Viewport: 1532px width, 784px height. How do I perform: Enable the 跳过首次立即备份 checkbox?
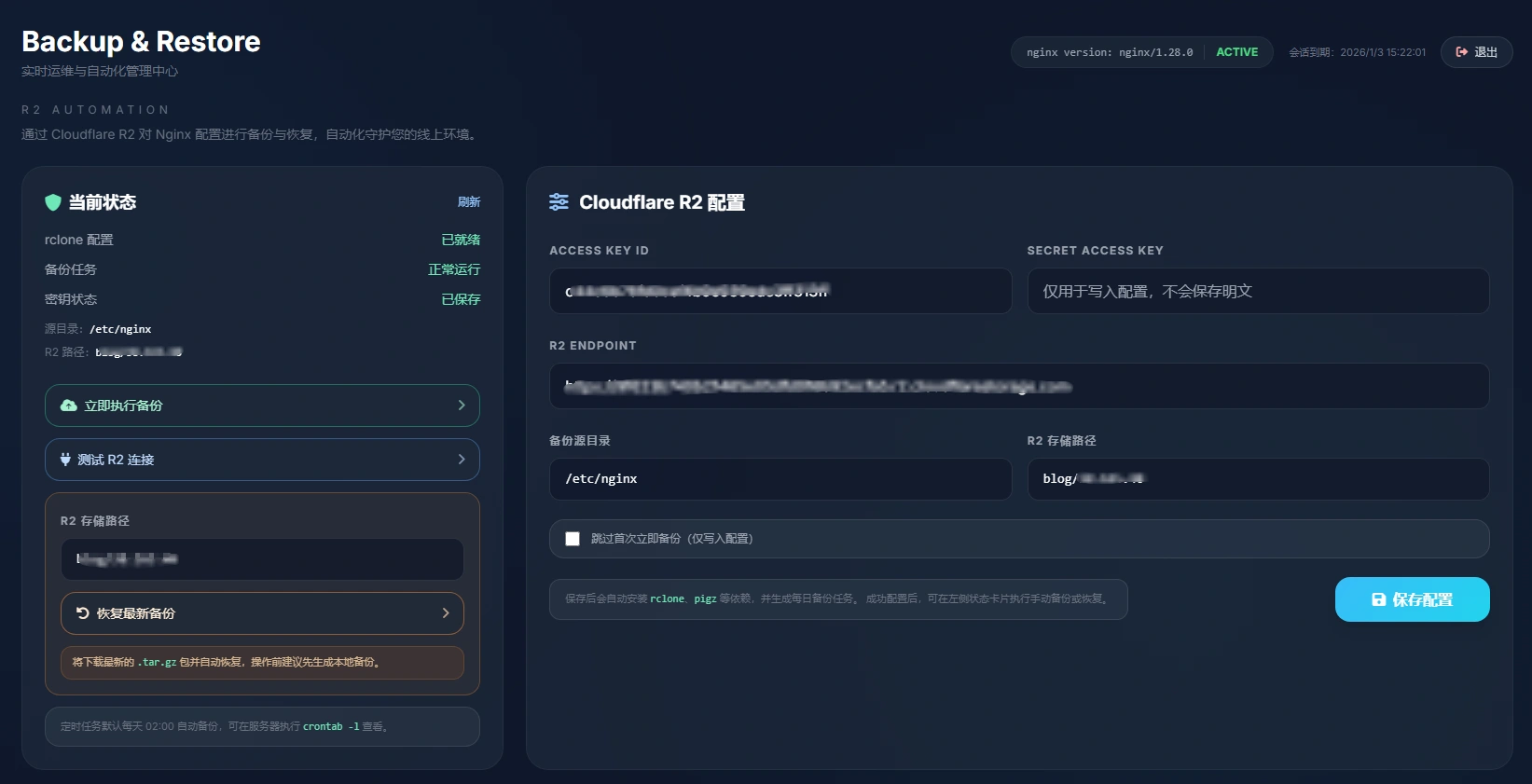[x=573, y=539]
